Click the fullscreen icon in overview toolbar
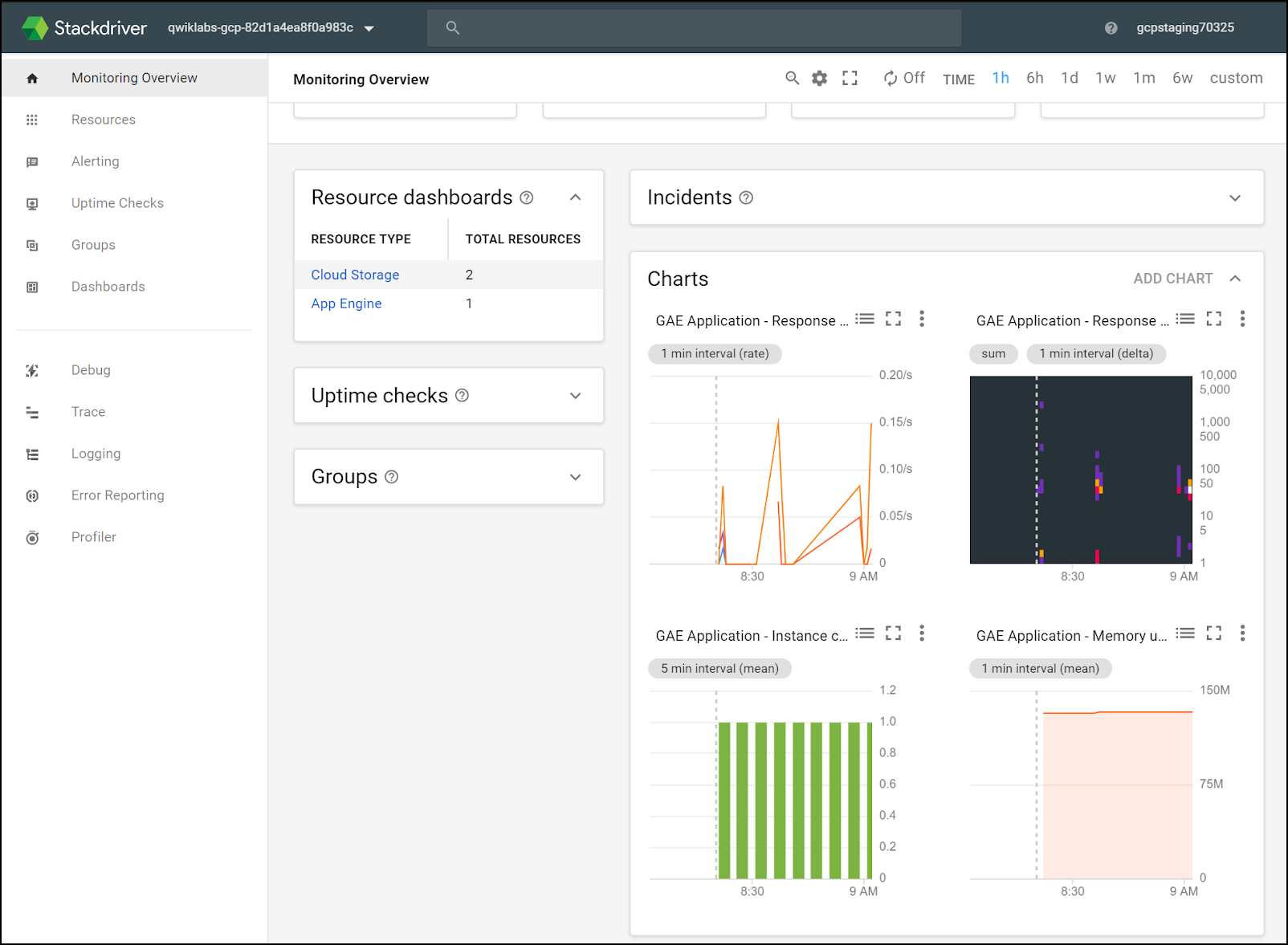The image size is (1288, 945). [x=850, y=78]
